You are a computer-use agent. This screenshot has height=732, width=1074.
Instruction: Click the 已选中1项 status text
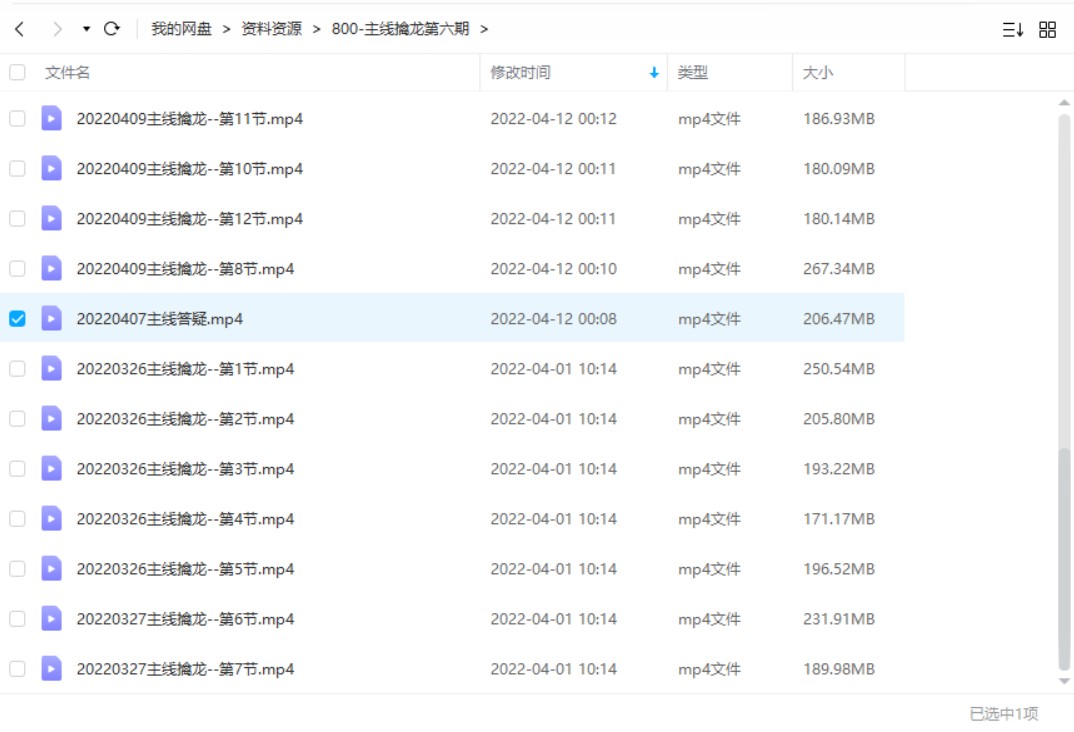pyautogui.click(x=1004, y=714)
